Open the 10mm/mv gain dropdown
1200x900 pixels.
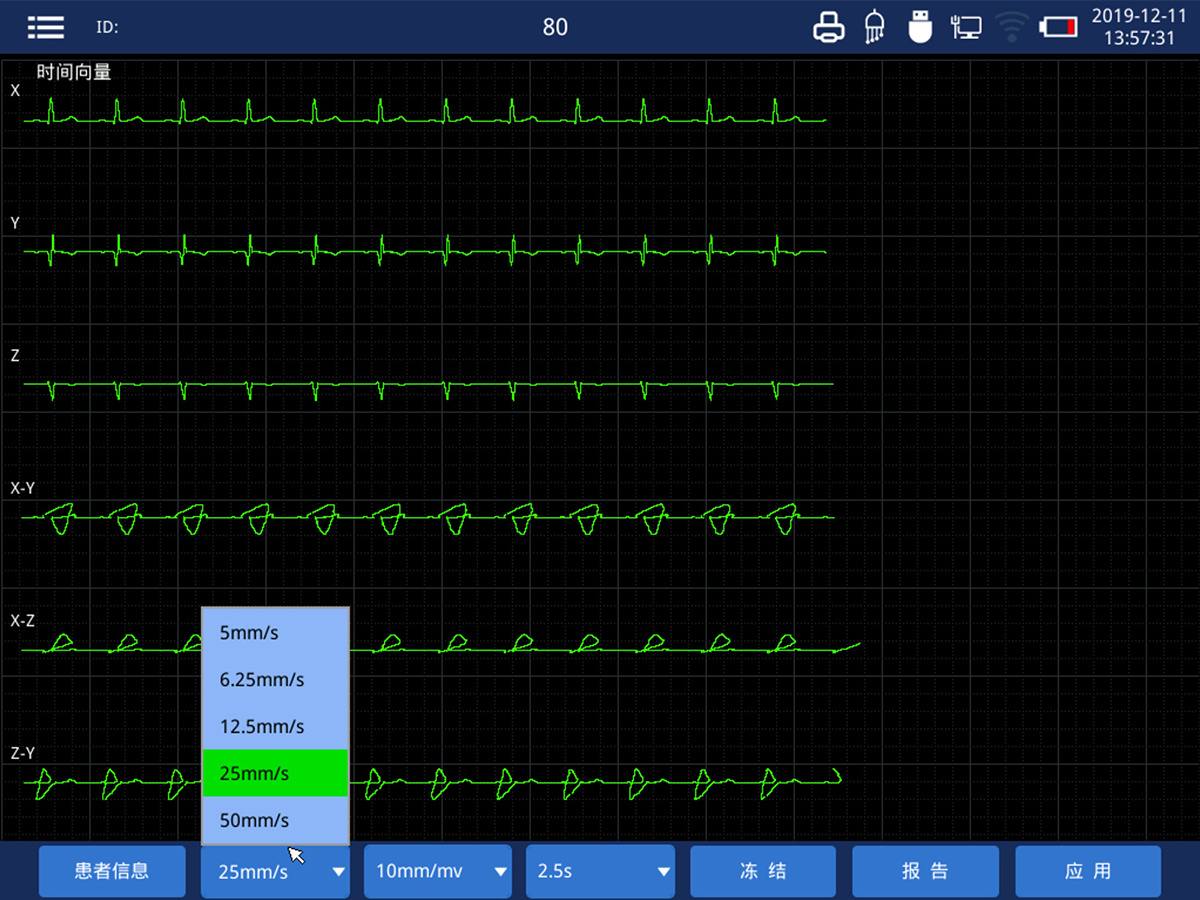click(x=438, y=871)
